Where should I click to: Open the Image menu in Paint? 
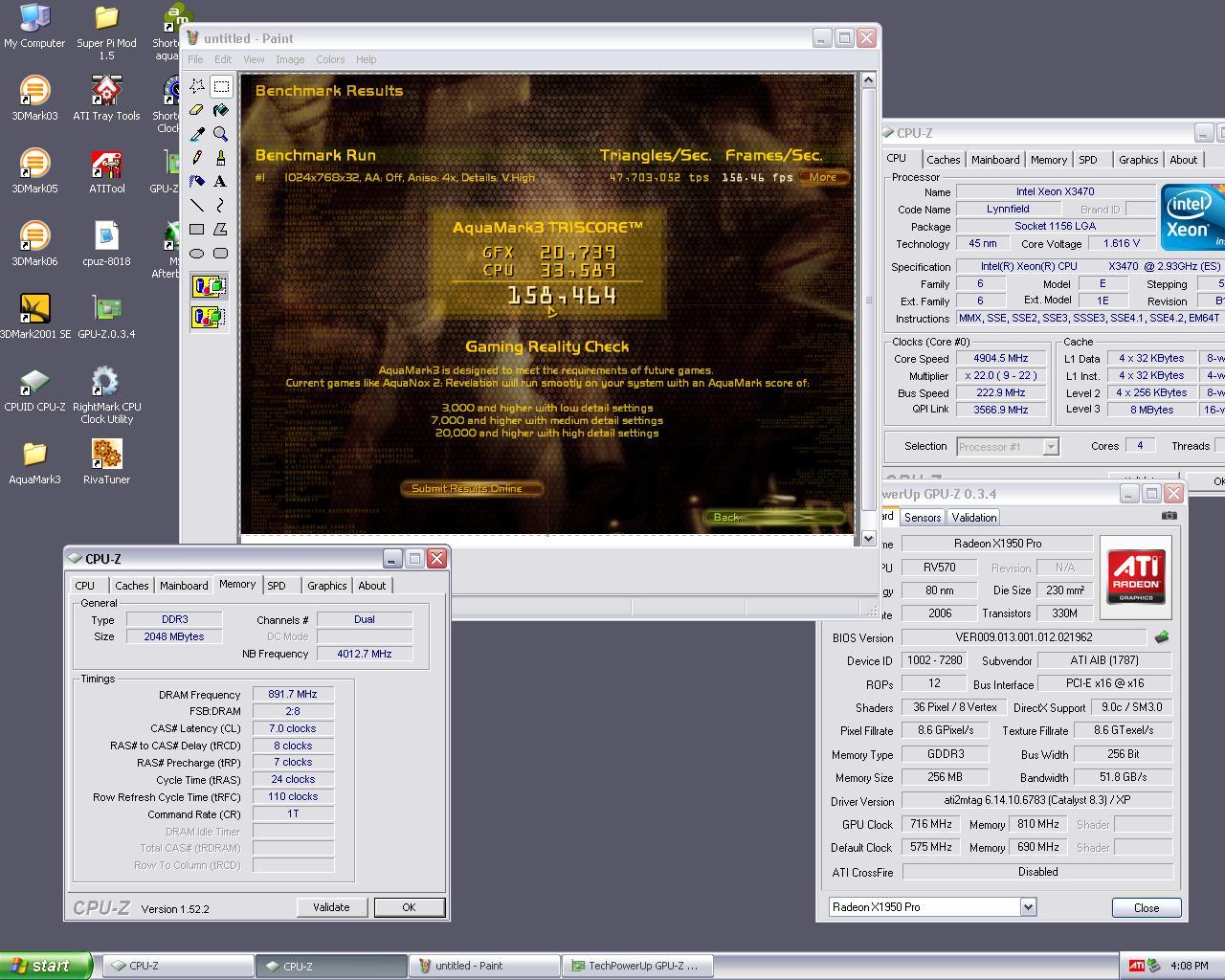point(290,59)
